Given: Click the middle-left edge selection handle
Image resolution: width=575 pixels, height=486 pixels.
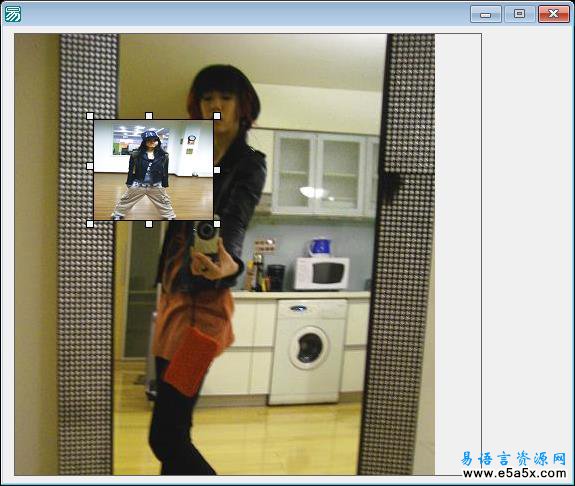Looking at the screenshot, I should pos(90,166).
